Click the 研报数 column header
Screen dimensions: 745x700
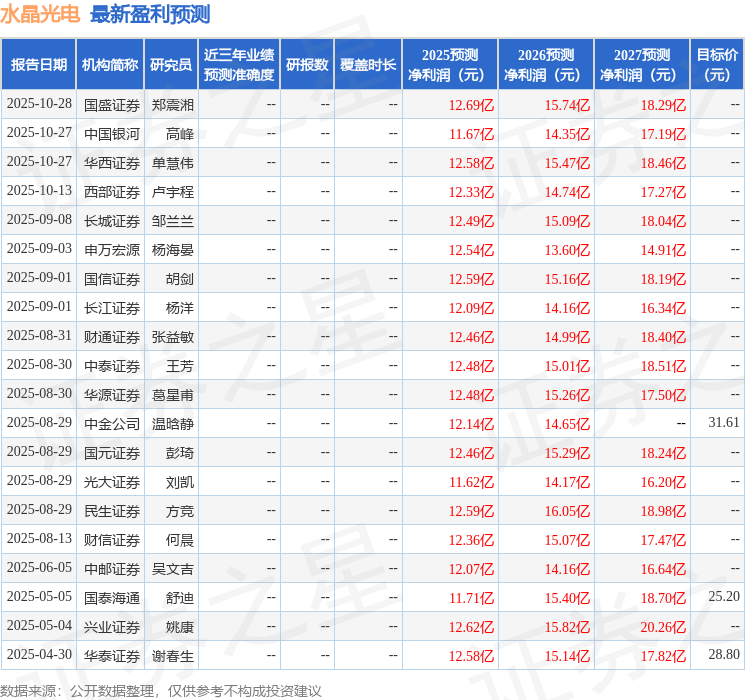coord(307,65)
